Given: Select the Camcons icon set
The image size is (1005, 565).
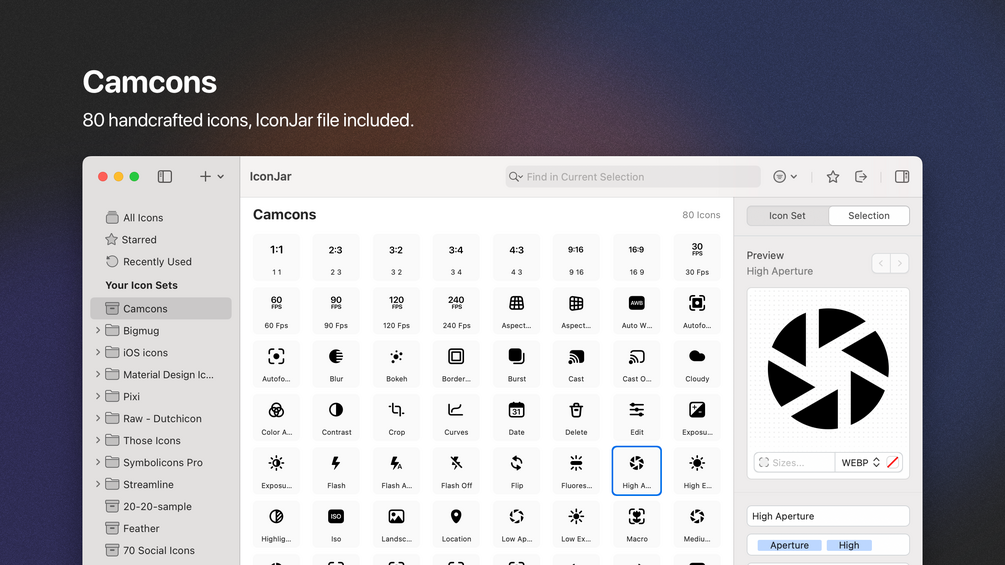Looking at the screenshot, I should coord(161,308).
